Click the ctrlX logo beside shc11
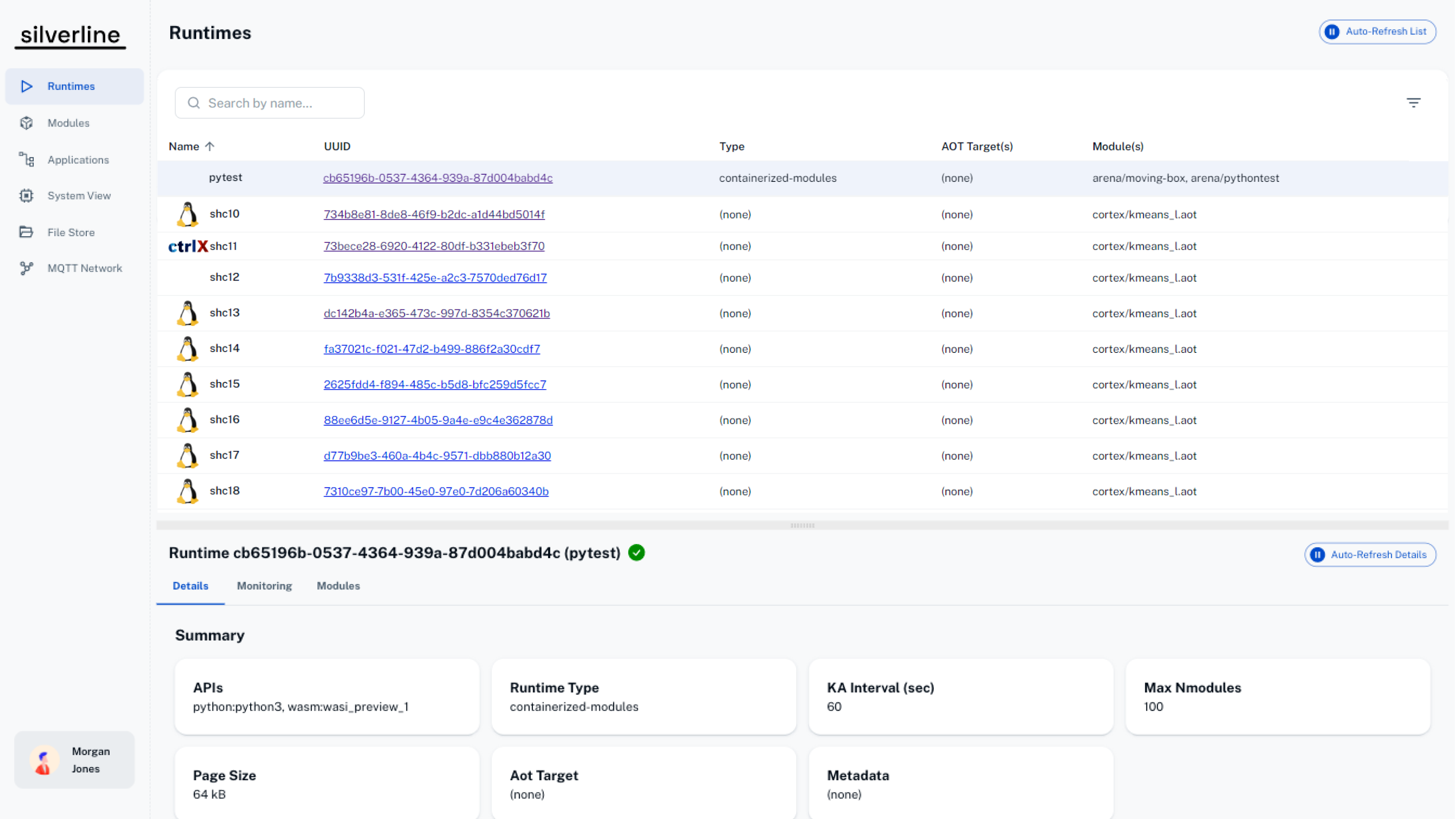1456x819 pixels. click(188, 246)
